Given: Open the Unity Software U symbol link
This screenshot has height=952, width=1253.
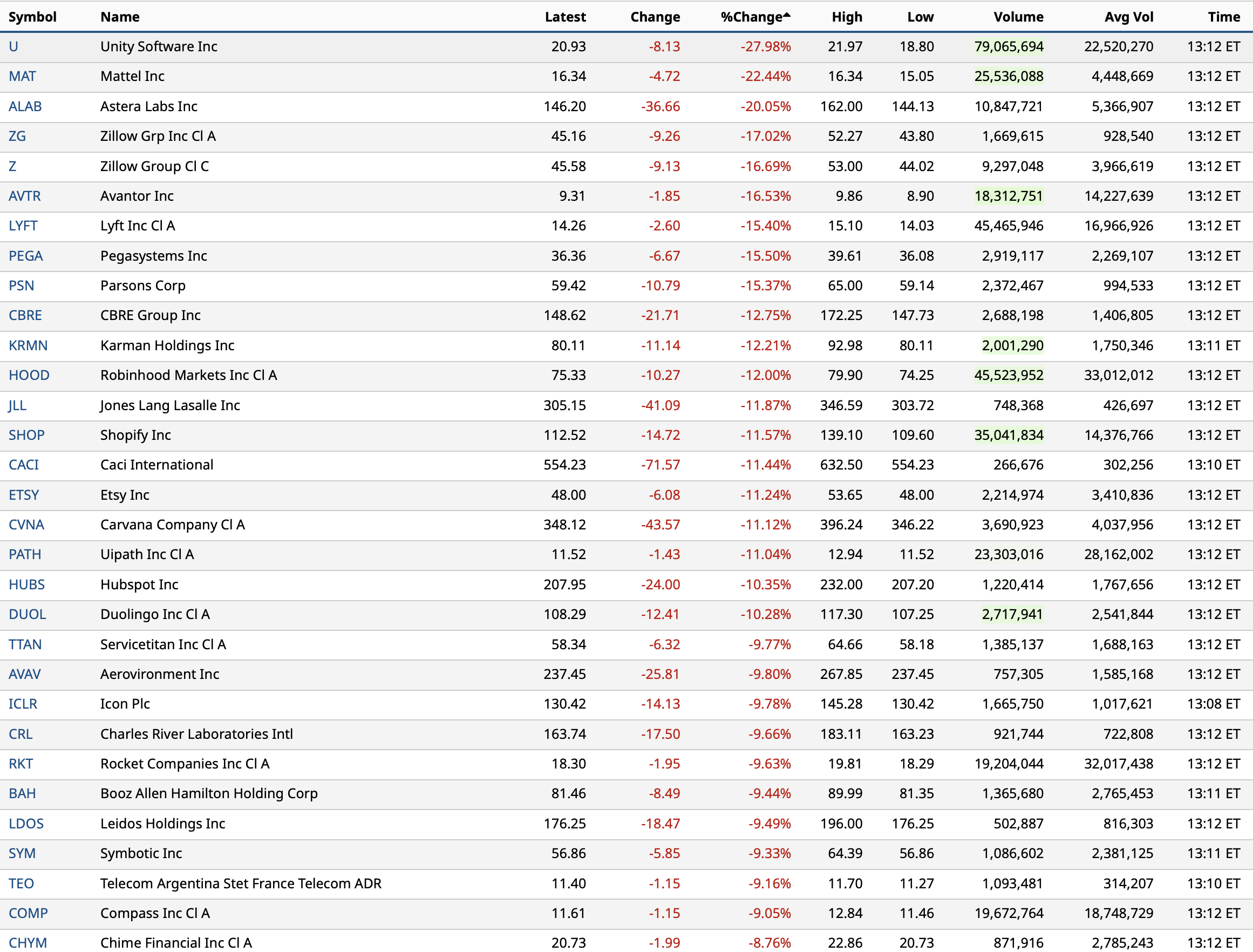Looking at the screenshot, I should 13,46.
